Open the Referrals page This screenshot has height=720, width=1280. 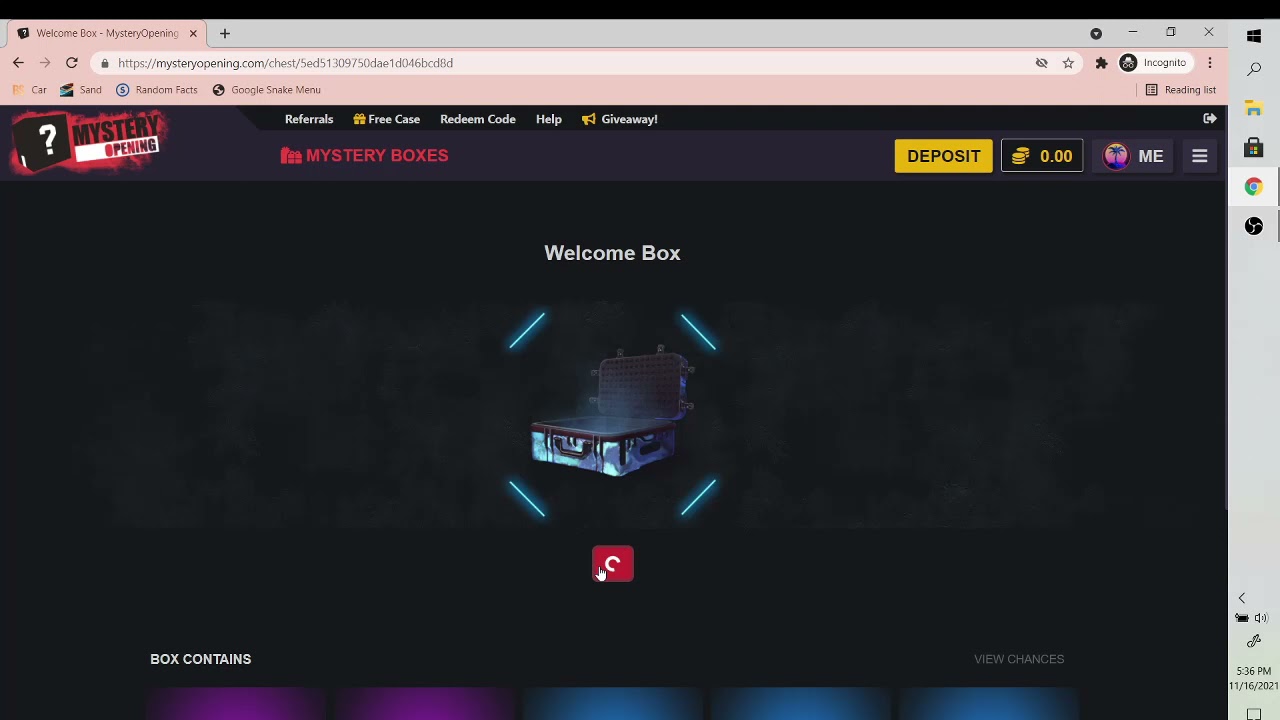[x=309, y=119]
